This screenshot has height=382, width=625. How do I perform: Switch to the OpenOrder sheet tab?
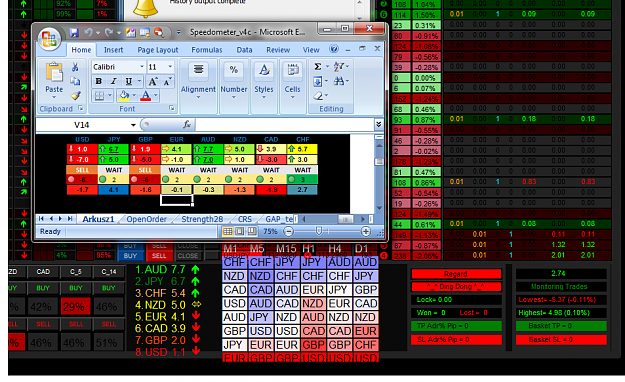[147, 219]
